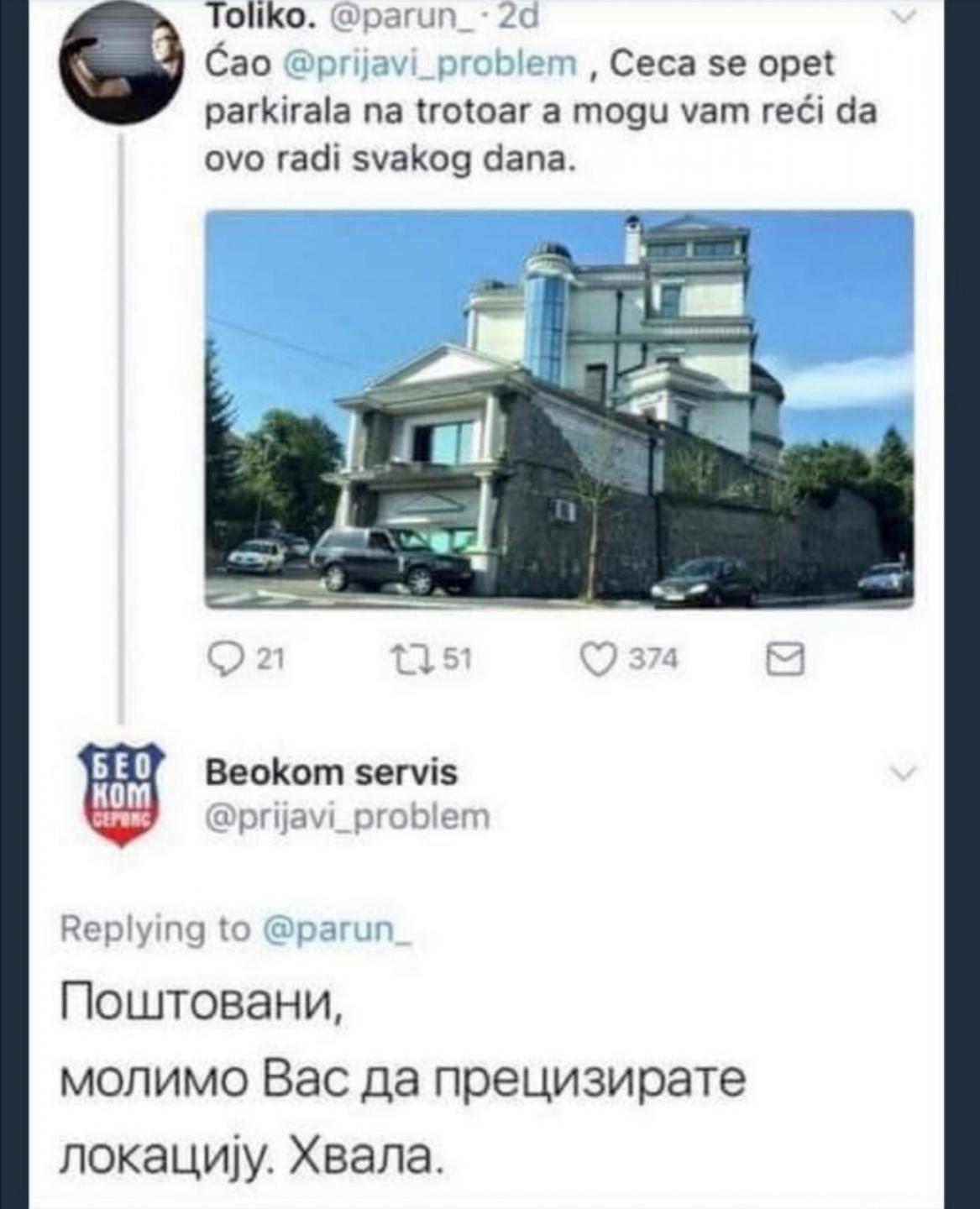Image resolution: width=980 pixels, height=1209 pixels.
Task: Like the tweet with heart icon
Action: [x=599, y=660]
